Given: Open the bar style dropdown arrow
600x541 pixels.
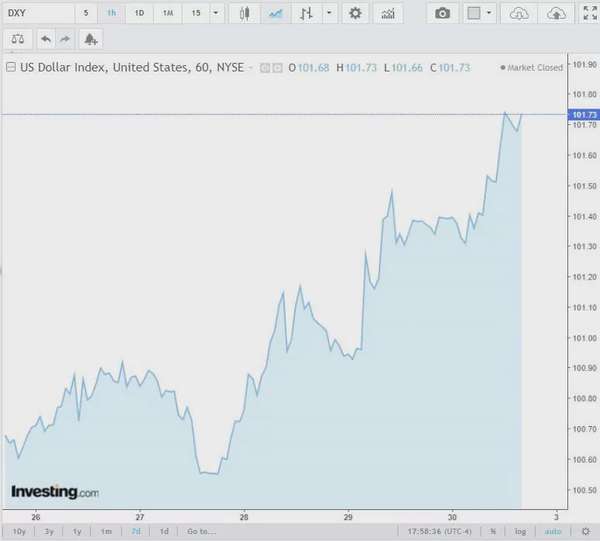Looking at the screenshot, I should (x=329, y=13).
